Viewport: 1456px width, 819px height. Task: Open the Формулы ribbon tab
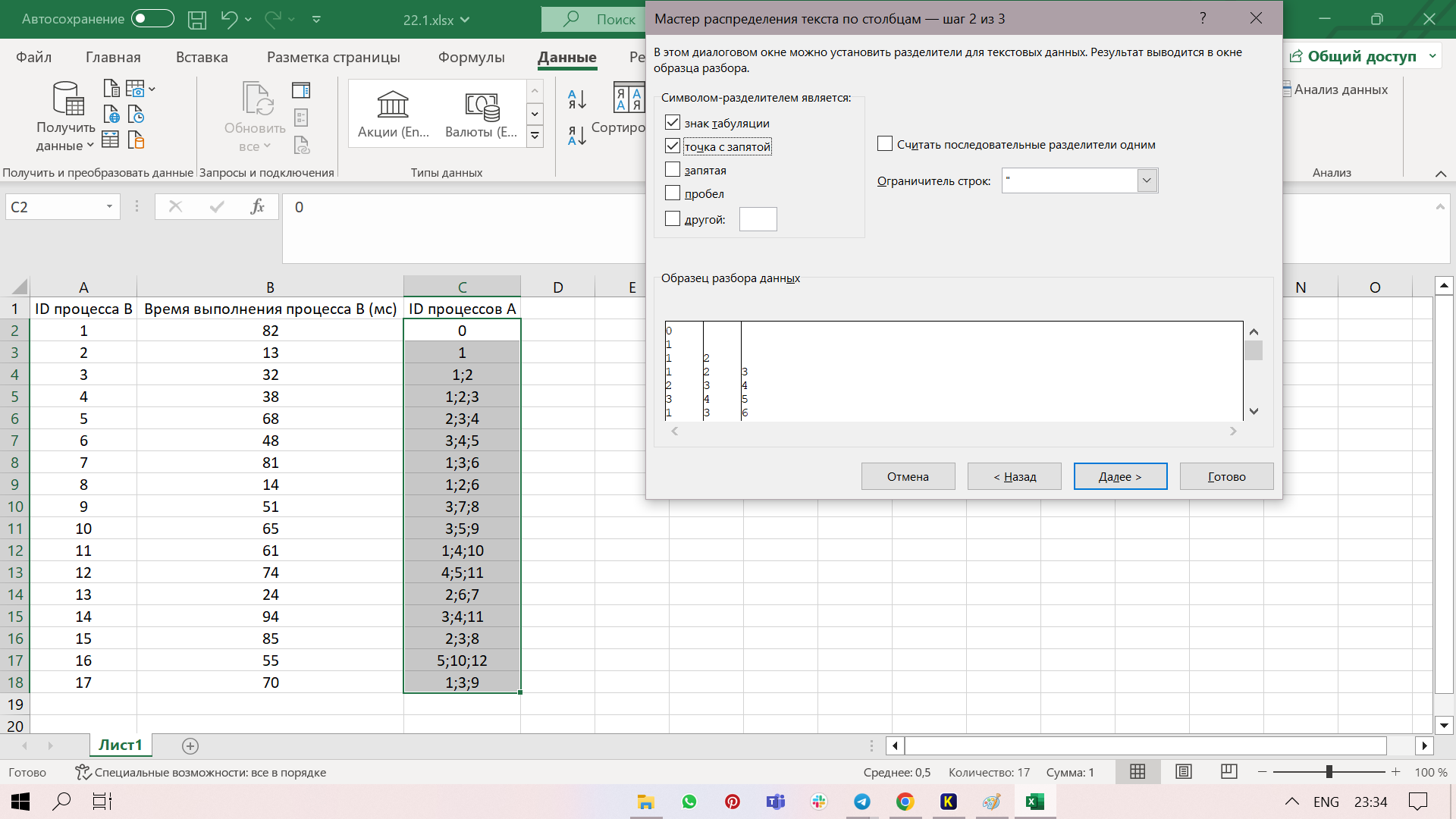pos(471,57)
